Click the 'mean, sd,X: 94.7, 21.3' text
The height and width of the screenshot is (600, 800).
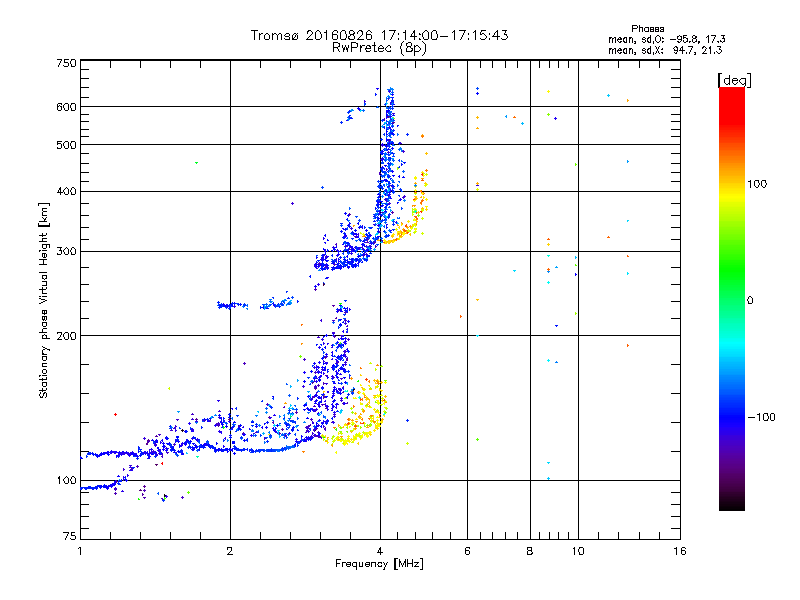pos(665,50)
